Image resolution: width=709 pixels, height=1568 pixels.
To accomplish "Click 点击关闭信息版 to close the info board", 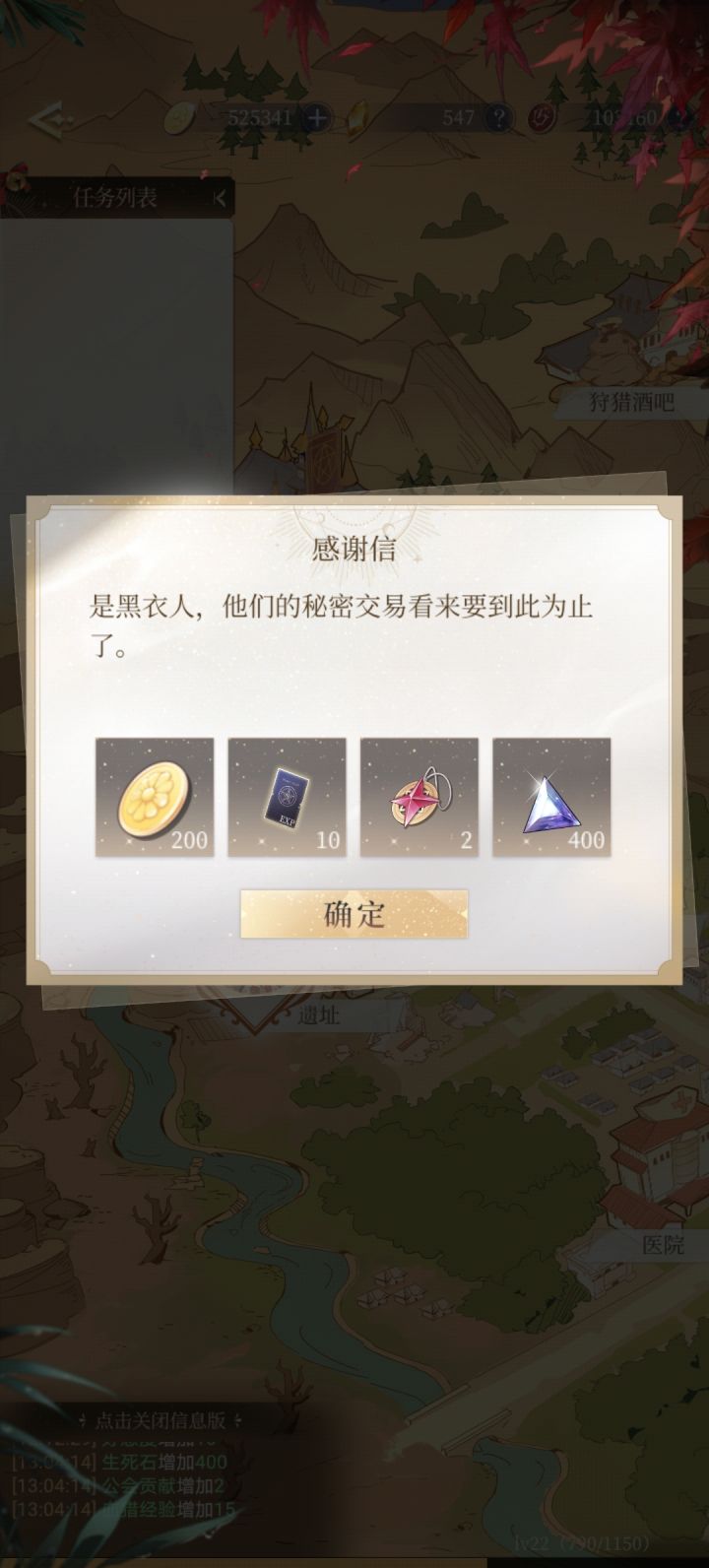I will click(x=161, y=1421).
